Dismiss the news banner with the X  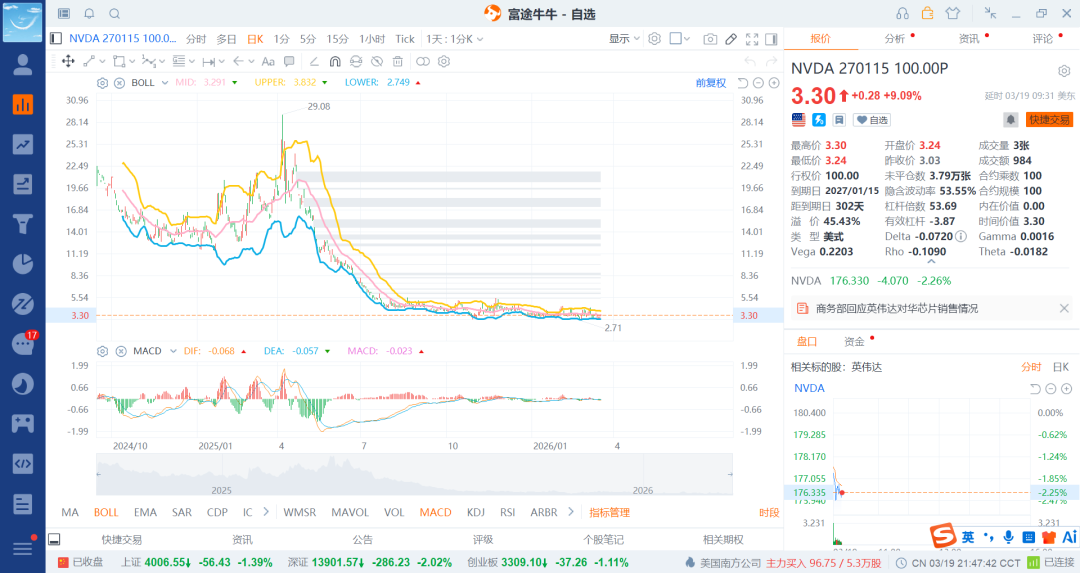(x=1064, y=309)
